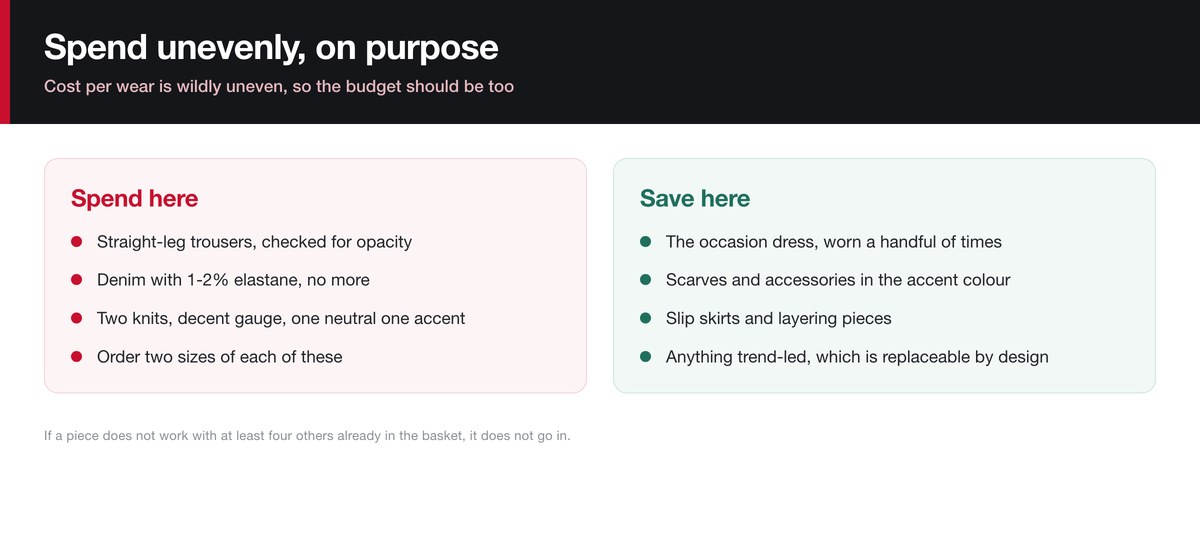Screen dimensions: 1200x545
Task: Click the 'Spend here' heading
Action: coord(134,198)
